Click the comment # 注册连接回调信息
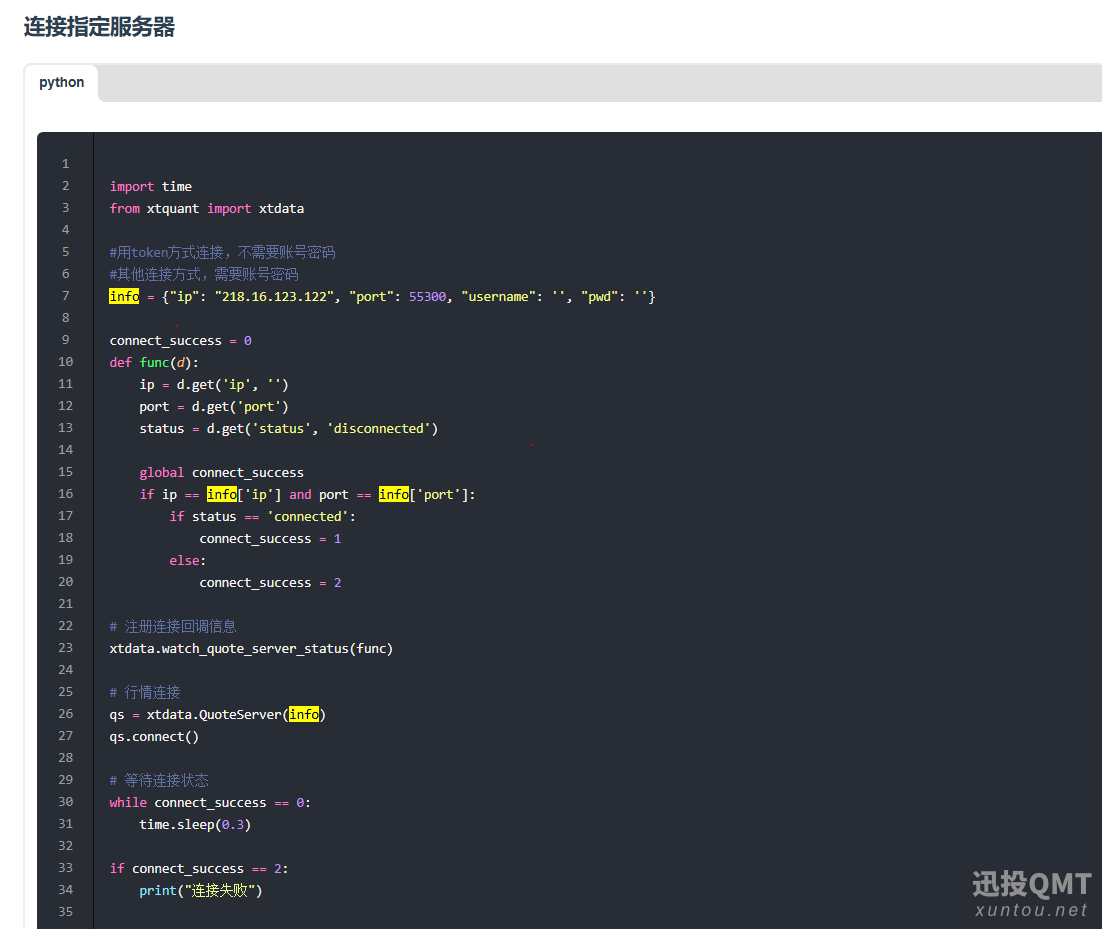Viewport: 1102px width, 929px height. (173, 627)
